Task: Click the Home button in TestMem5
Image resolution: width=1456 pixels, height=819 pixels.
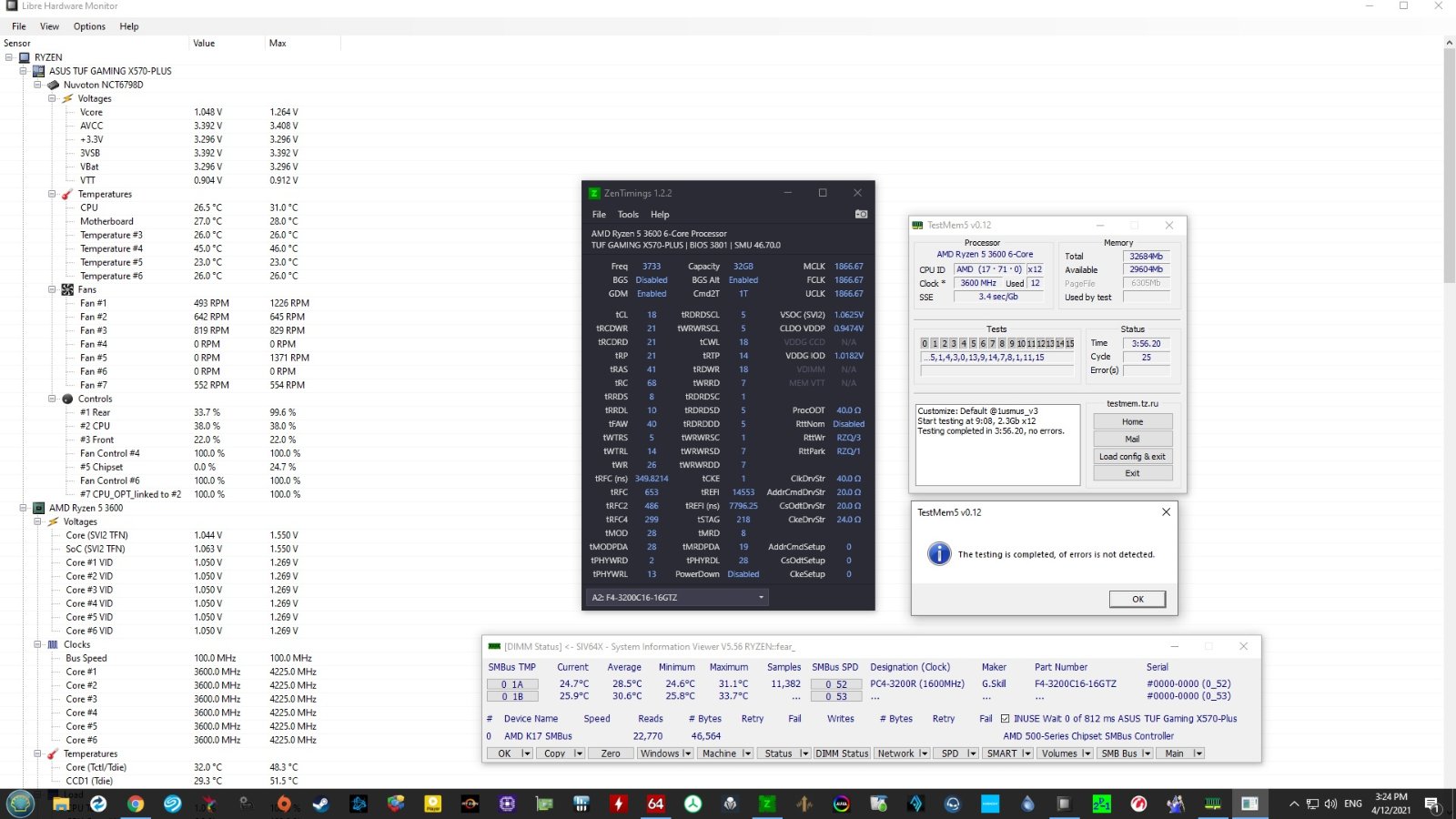Action: (1132, 421)
